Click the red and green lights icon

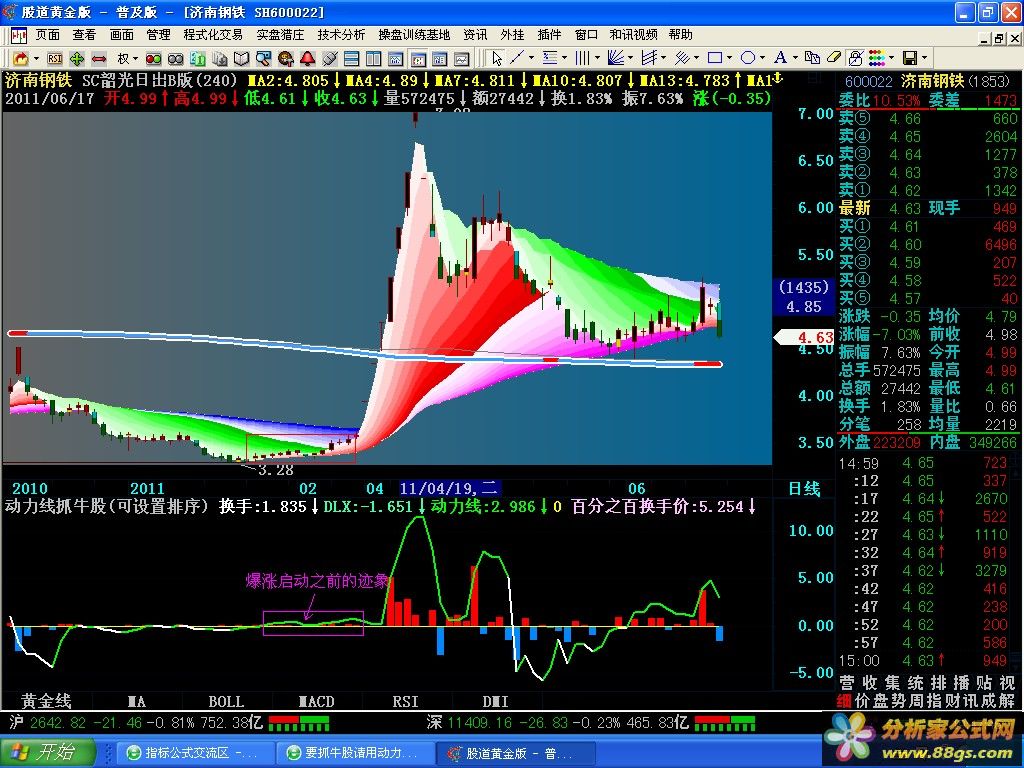click(x=153, y=59)
